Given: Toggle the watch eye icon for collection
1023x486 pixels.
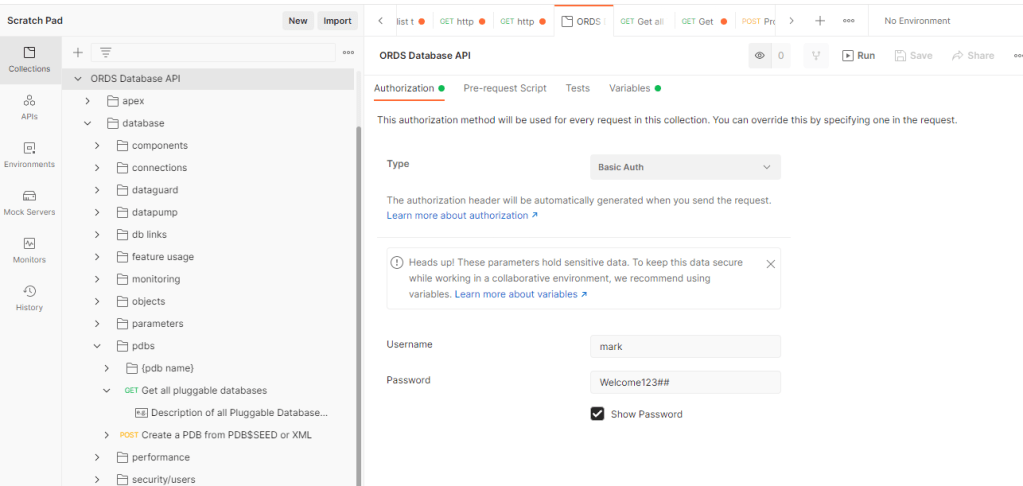Looking at the screenshot, I should pyautogui.click(x=760, y=56).
